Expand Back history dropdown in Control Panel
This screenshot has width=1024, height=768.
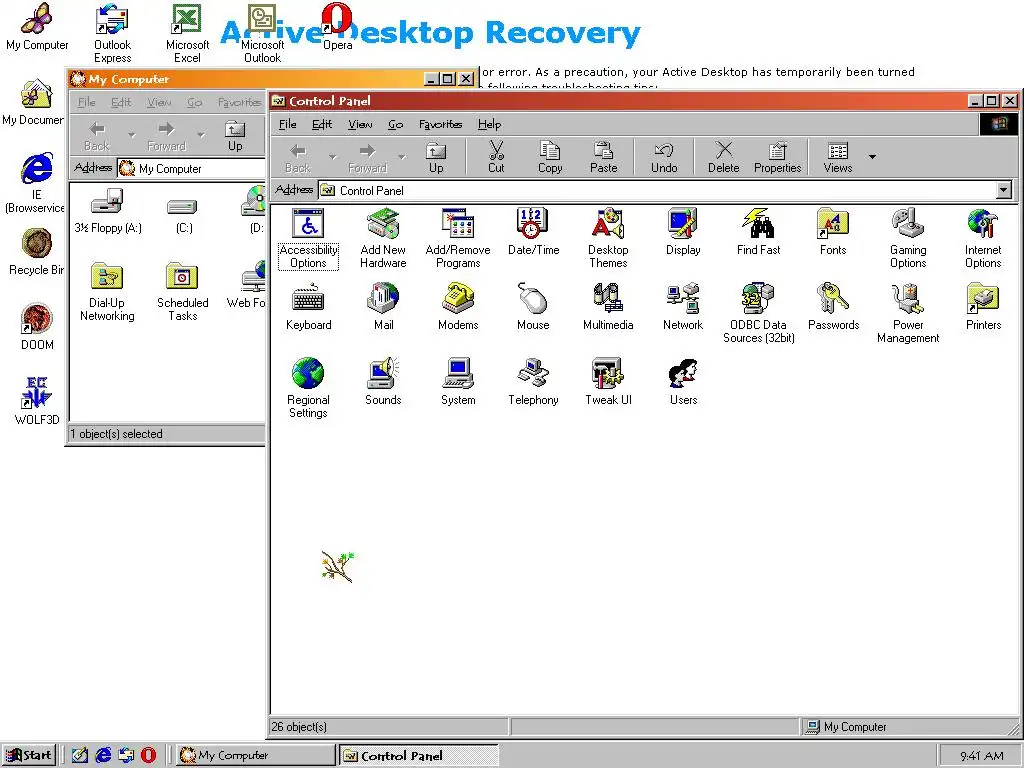coord(333,157)
